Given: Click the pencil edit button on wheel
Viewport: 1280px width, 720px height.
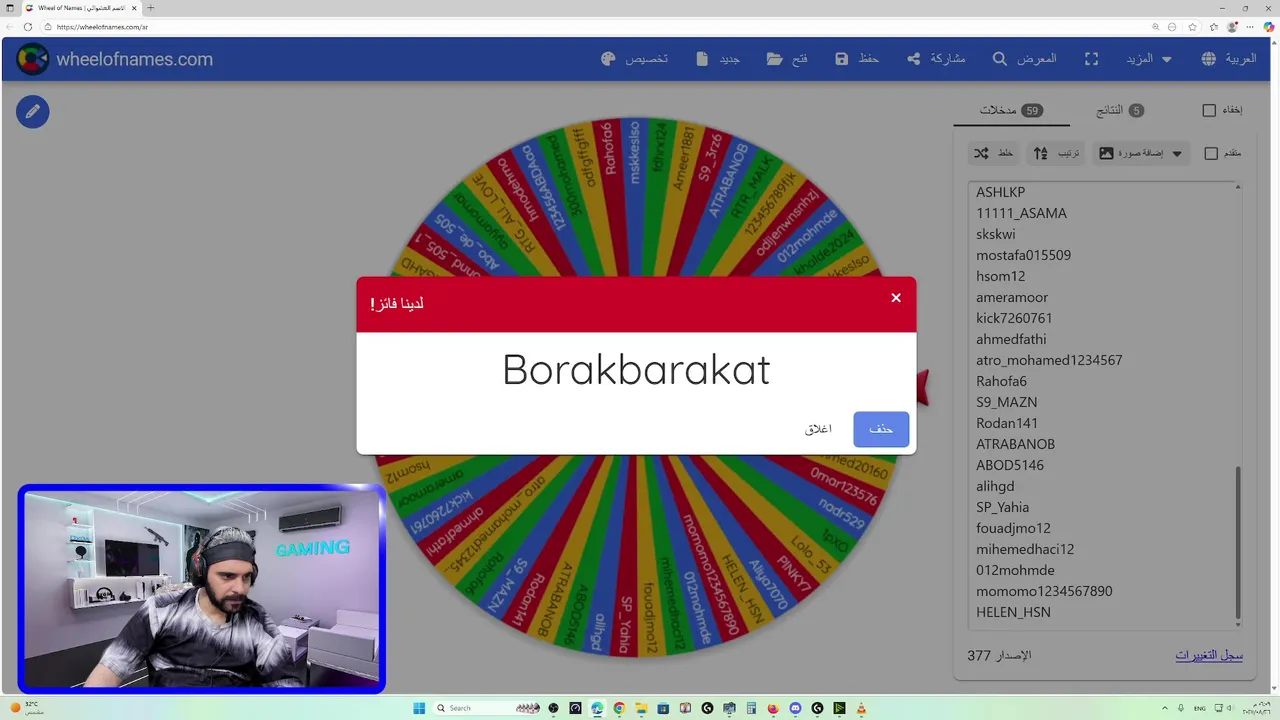Looking at the screenshot, I should (x=32, y=111).
